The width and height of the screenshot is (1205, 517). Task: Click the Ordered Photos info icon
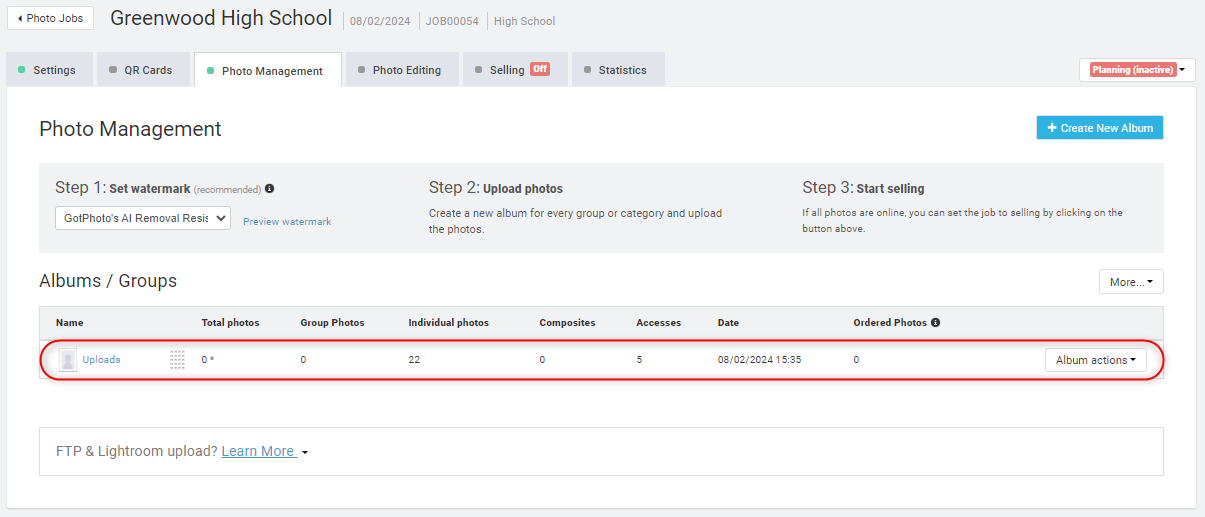tap(936, 323)
